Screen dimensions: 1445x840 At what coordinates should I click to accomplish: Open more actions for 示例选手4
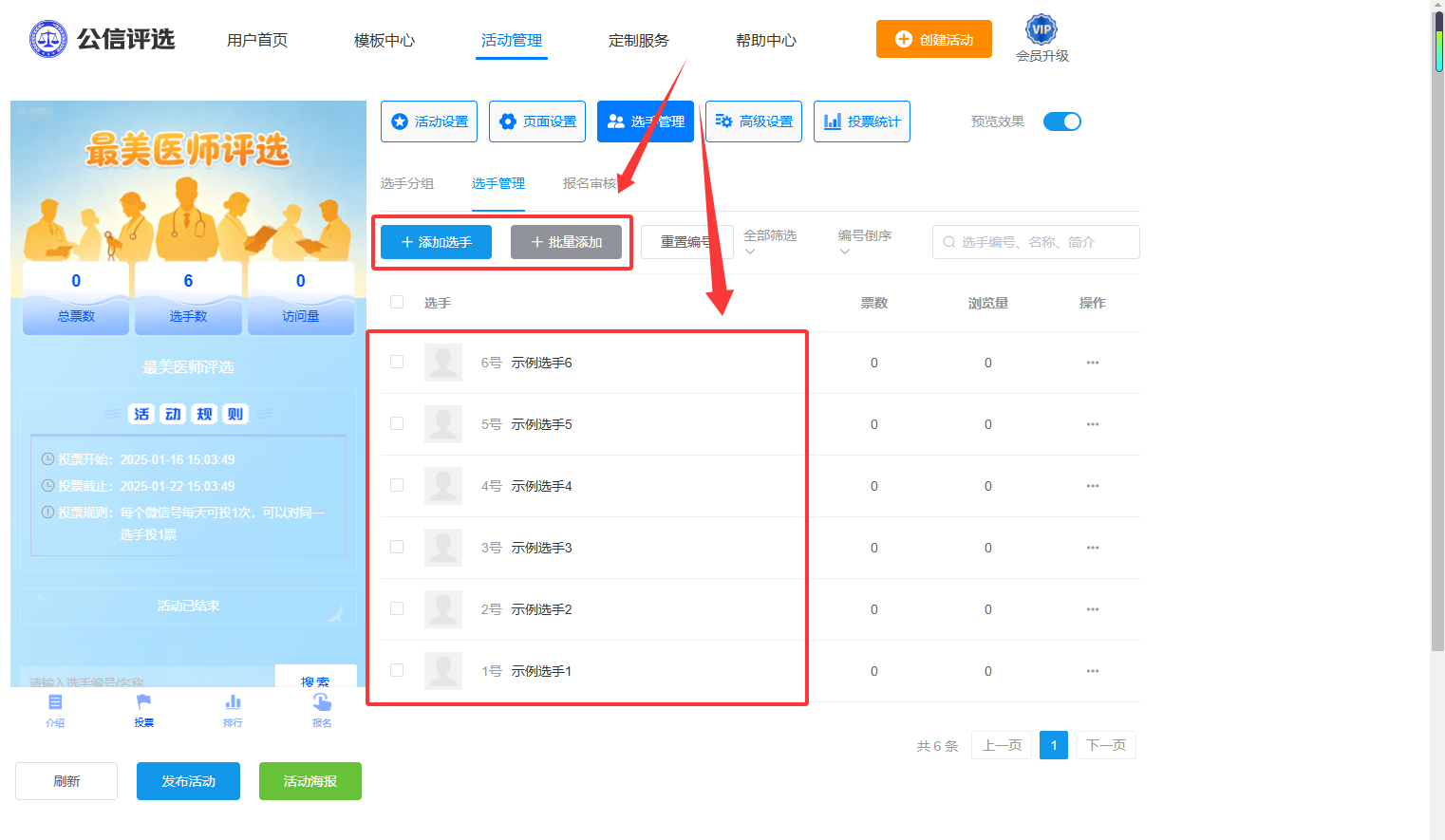(x=1093, y=486)
